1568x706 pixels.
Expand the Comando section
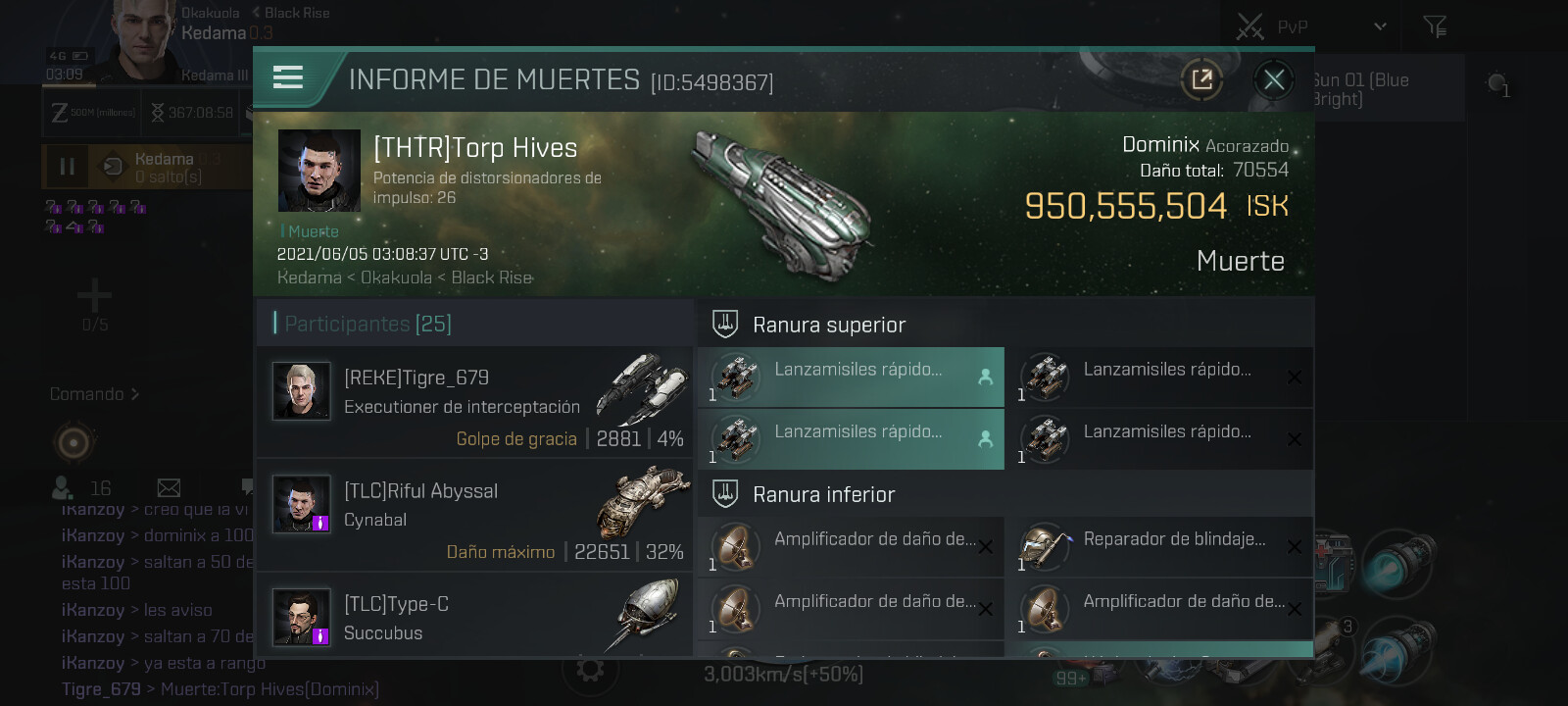(x=95, y=394)
